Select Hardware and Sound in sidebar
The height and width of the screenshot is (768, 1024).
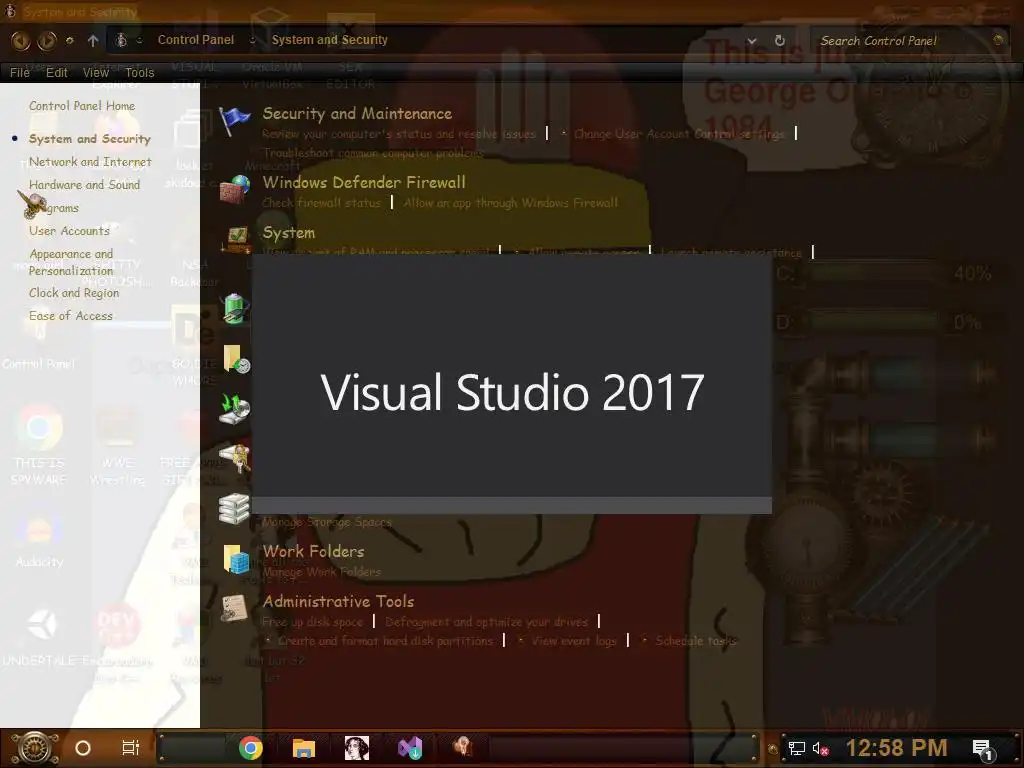pyautogui.click(x=84, y=185)
